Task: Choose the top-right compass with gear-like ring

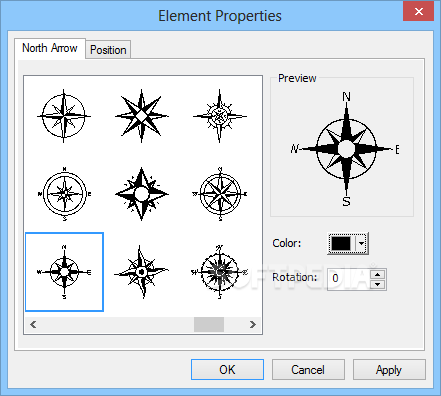Action: (x=220, y=116)
